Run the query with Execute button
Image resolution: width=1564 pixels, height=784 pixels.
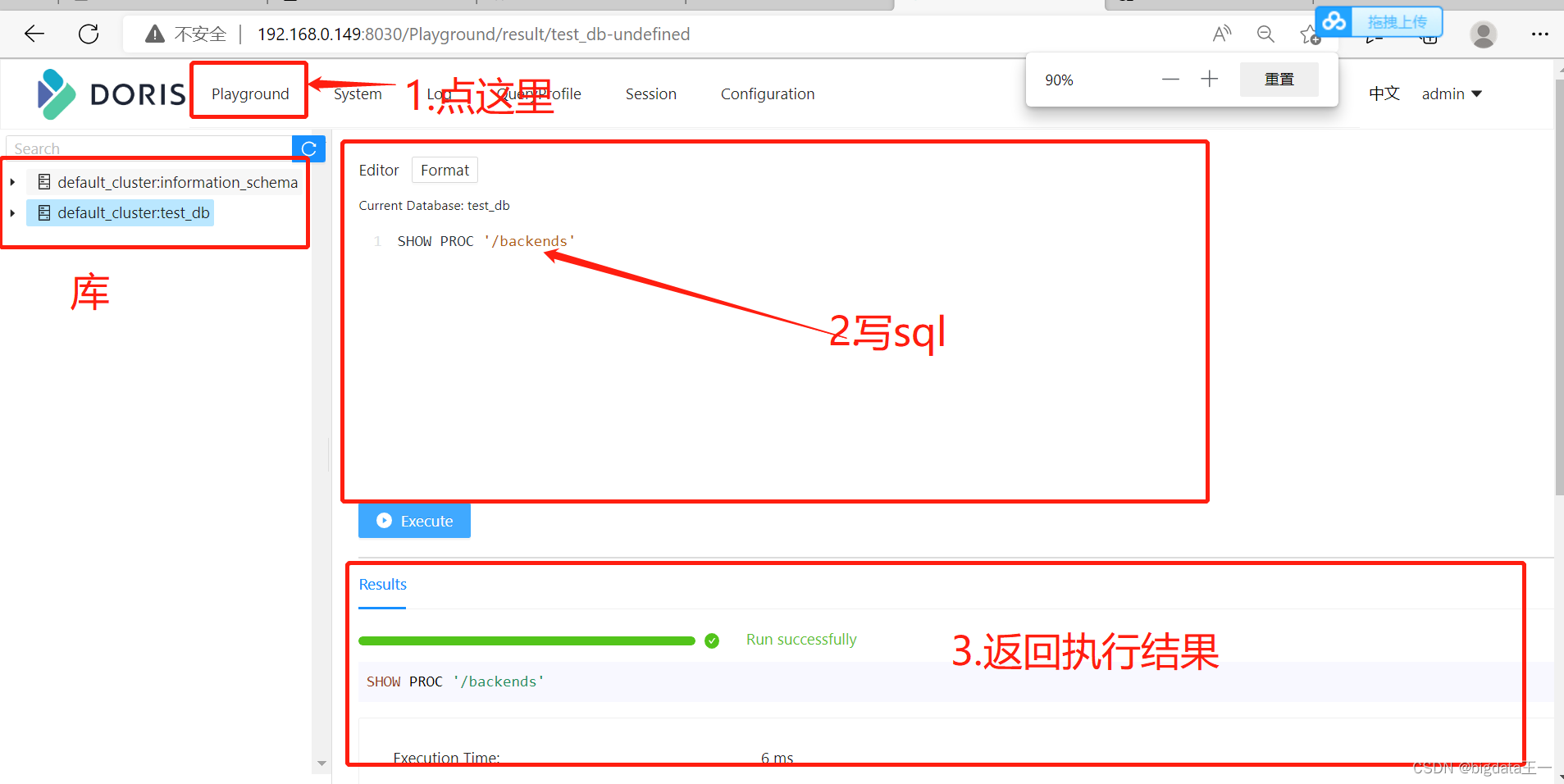tap(414, 521)
